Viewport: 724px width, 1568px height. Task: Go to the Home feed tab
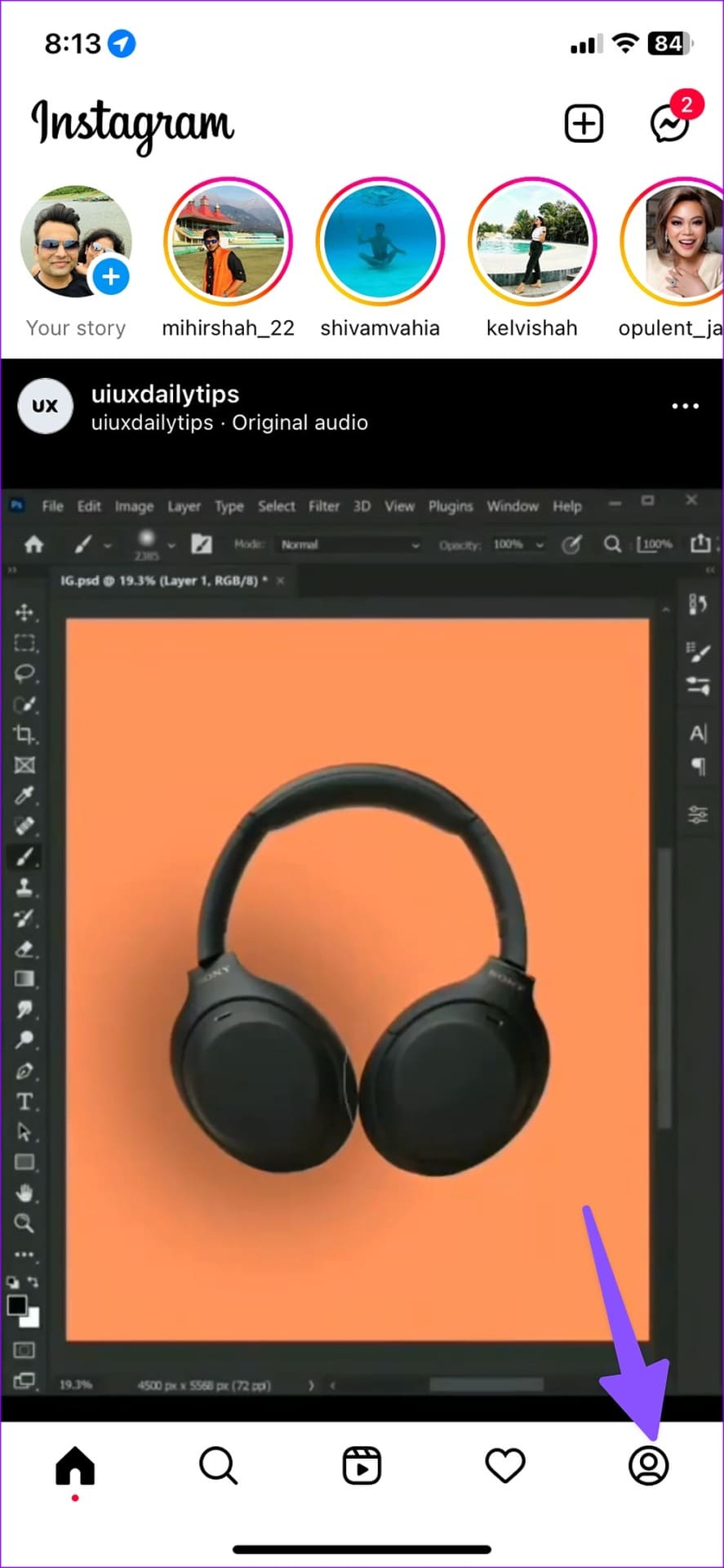pyautogui.click(x=75, y=1466)
